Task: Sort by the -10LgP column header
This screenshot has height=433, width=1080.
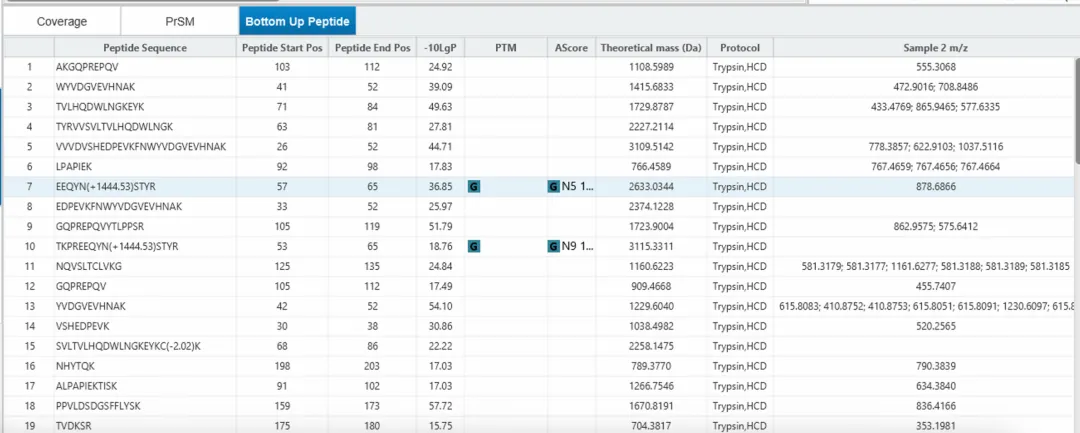Action: [440, 48]
